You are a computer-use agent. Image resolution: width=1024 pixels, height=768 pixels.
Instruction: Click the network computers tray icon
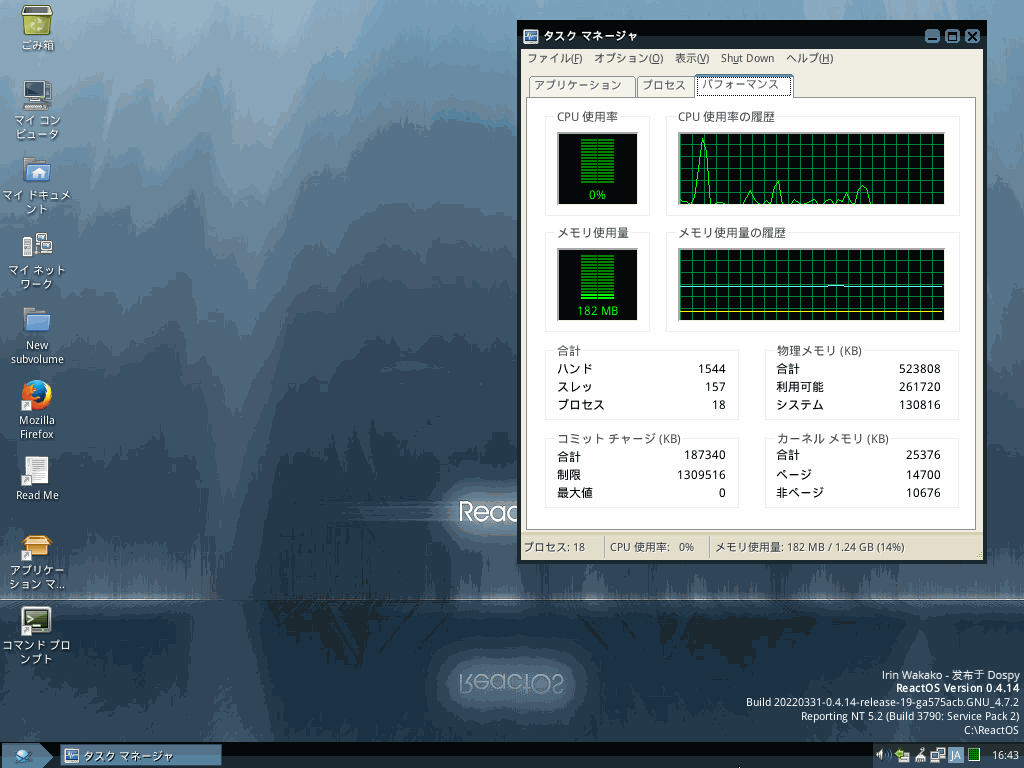point(938,756)
